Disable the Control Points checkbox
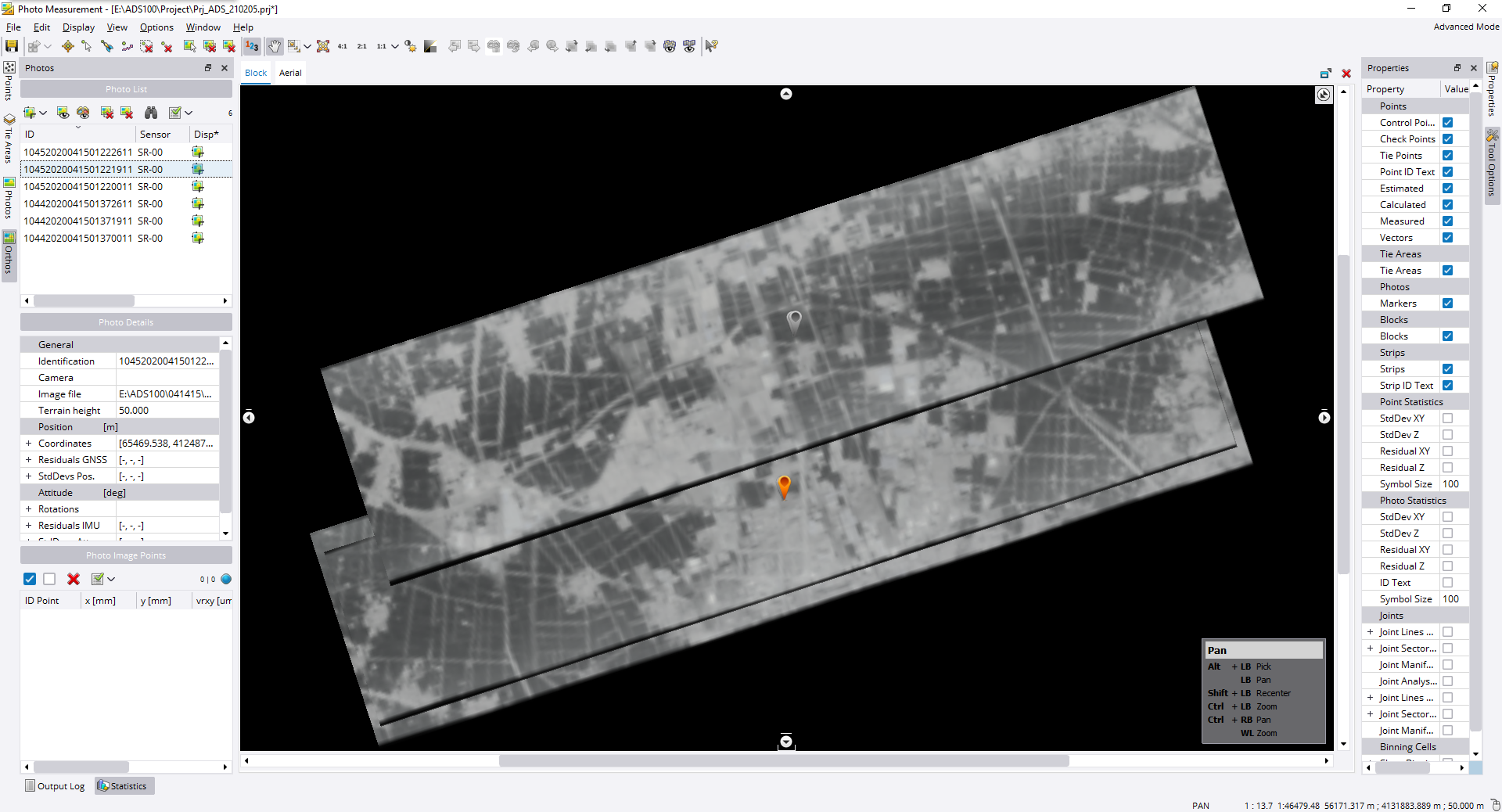This screenshot has width=1502, height=812. click(1447, 123)
